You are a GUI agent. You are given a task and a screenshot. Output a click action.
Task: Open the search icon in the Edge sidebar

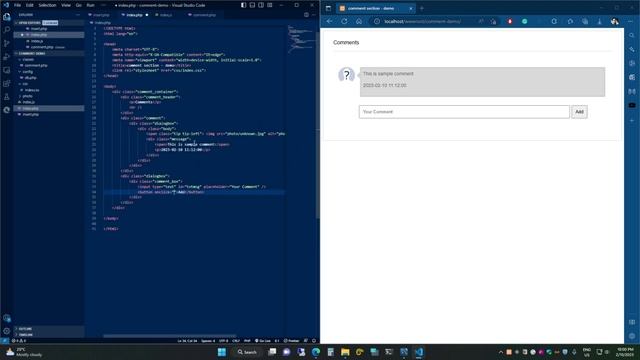pyautogui.click(x=632, y=36)
